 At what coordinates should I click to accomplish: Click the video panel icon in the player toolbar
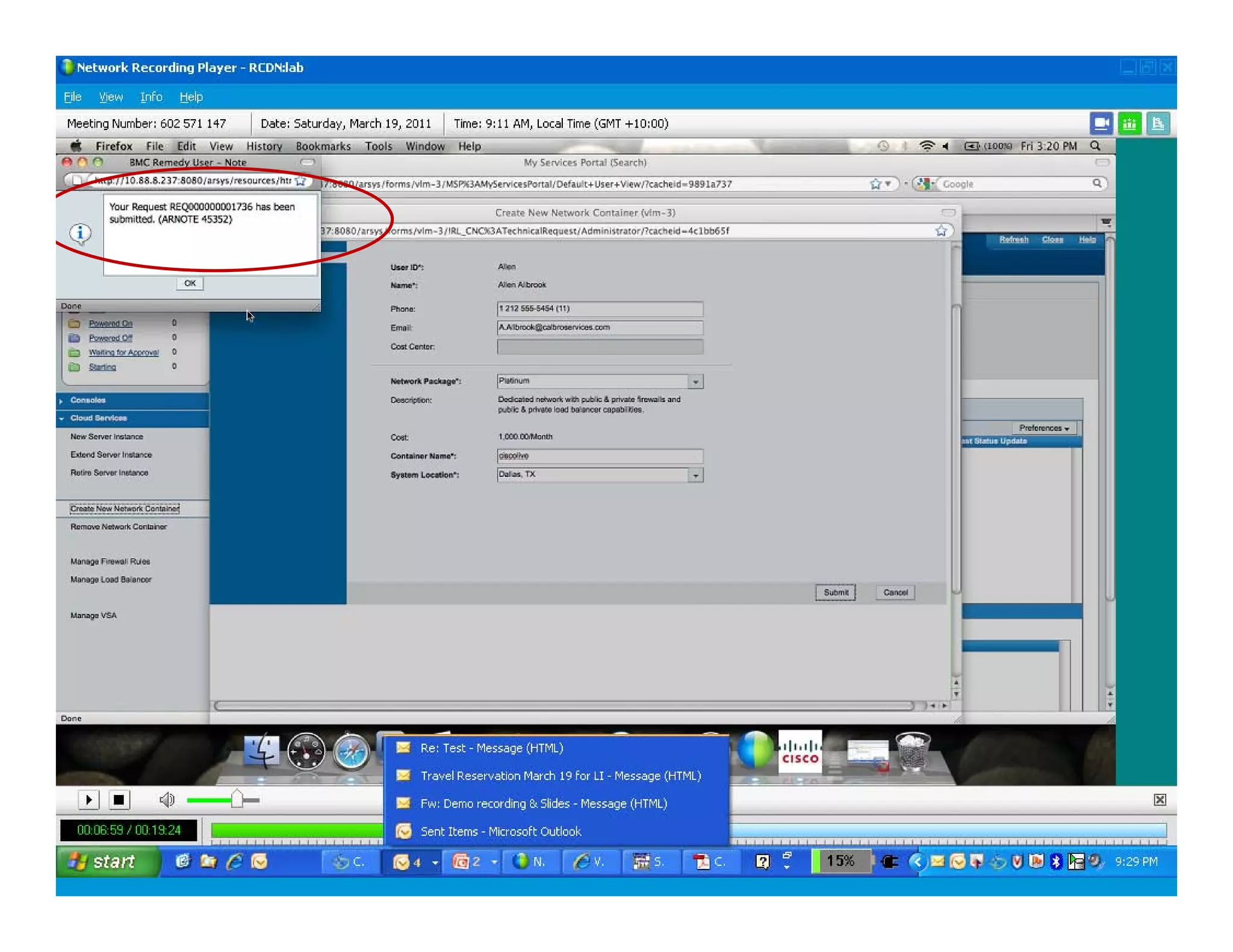pos(1101,123)
